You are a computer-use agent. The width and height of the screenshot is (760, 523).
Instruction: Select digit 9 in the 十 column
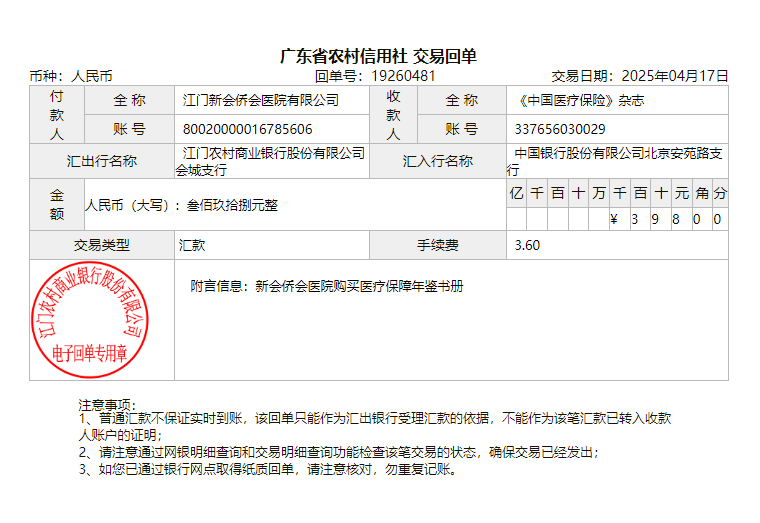point(655,220)
